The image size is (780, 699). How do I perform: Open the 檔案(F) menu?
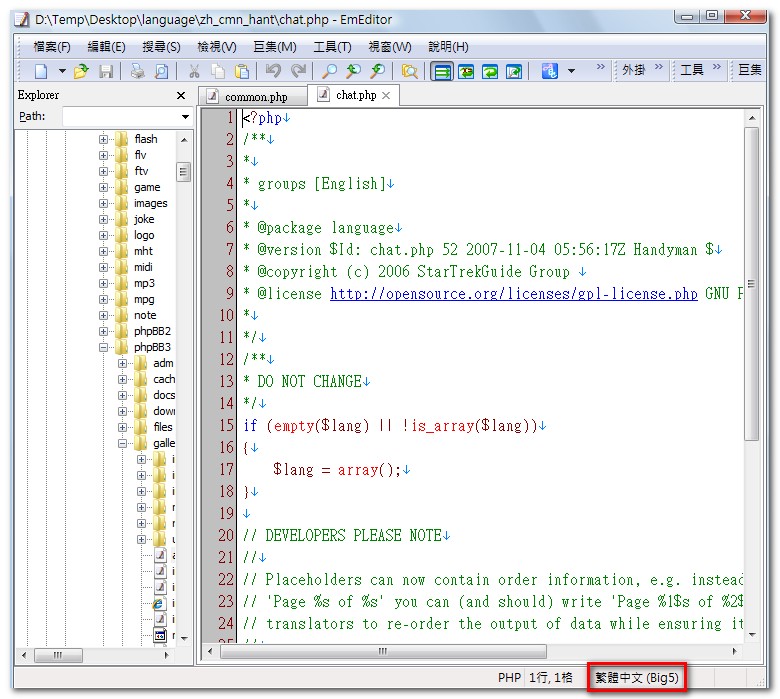pyautogui.click(x=52, y=47)
